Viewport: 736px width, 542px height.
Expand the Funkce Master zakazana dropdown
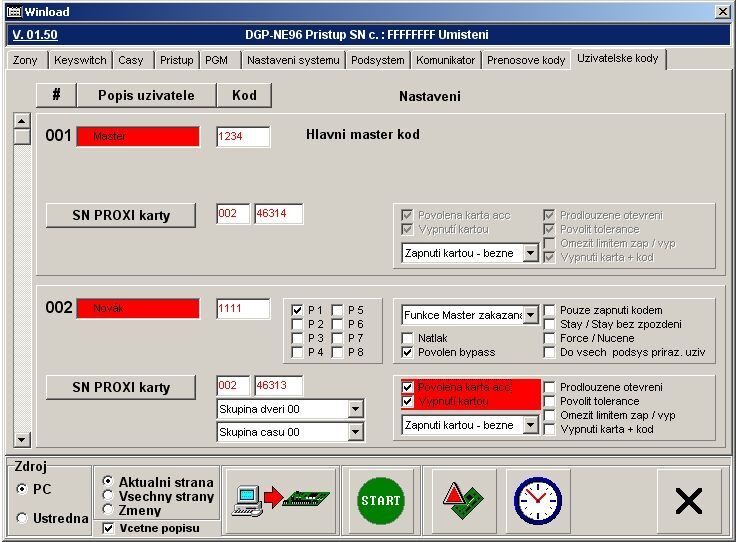coord(530,315)
